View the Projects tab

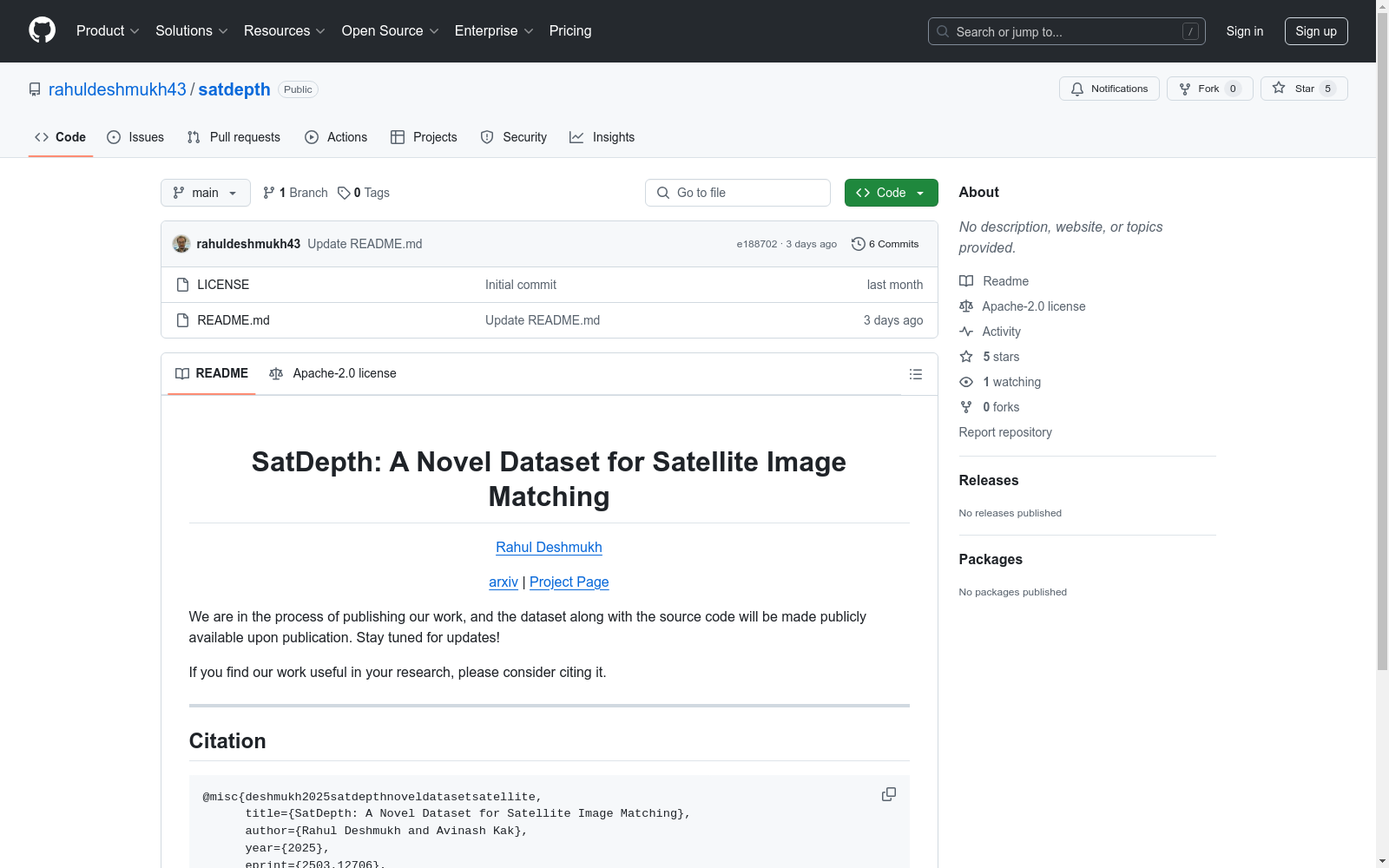click(424, 137)
